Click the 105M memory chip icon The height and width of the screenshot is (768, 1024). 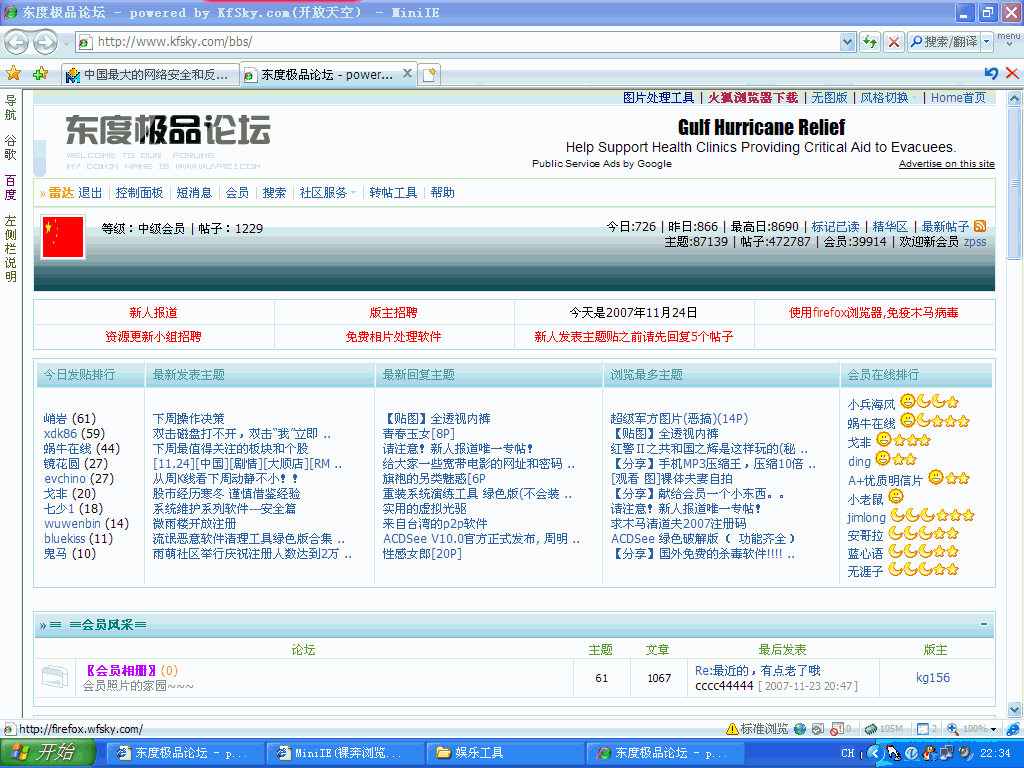[871, 729]
